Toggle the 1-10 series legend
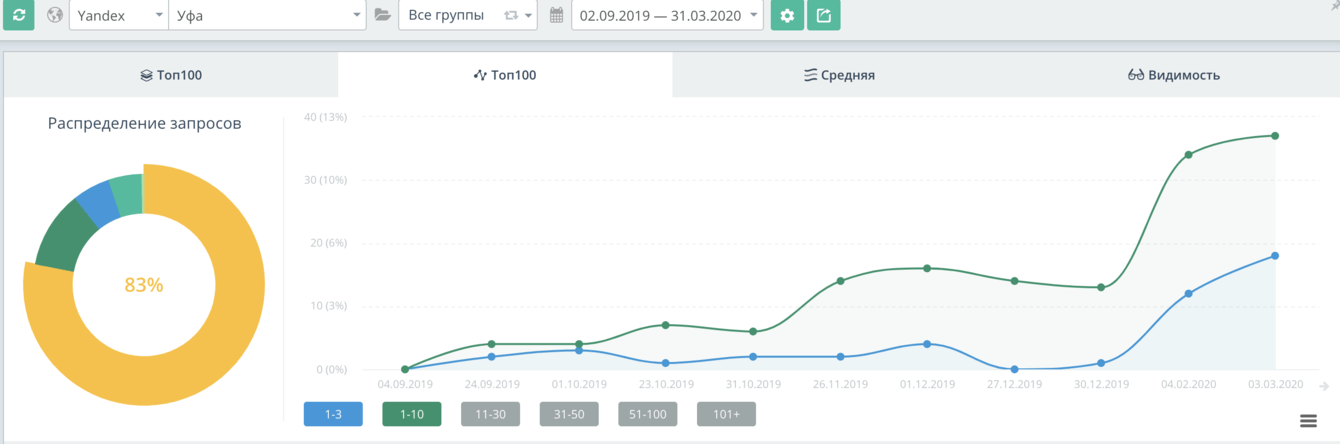This screenshot has height=444, width=1340. click(411, 414)
